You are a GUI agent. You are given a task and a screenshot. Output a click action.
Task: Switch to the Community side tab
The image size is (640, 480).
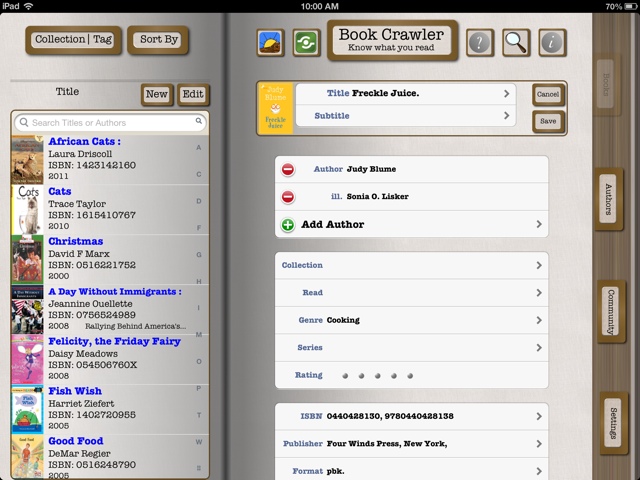click(x=611, y=312)
